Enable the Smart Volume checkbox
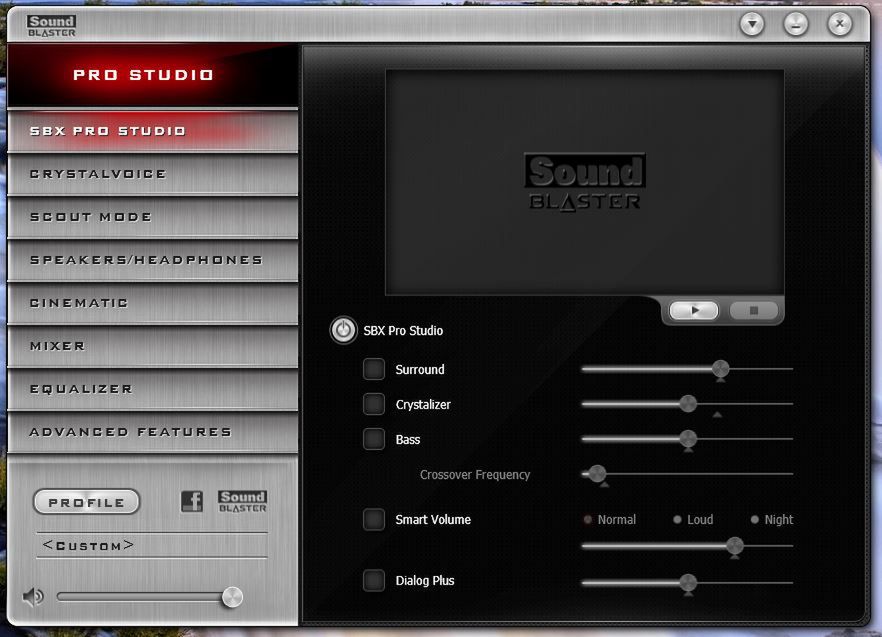 click(x=374, y=519)
